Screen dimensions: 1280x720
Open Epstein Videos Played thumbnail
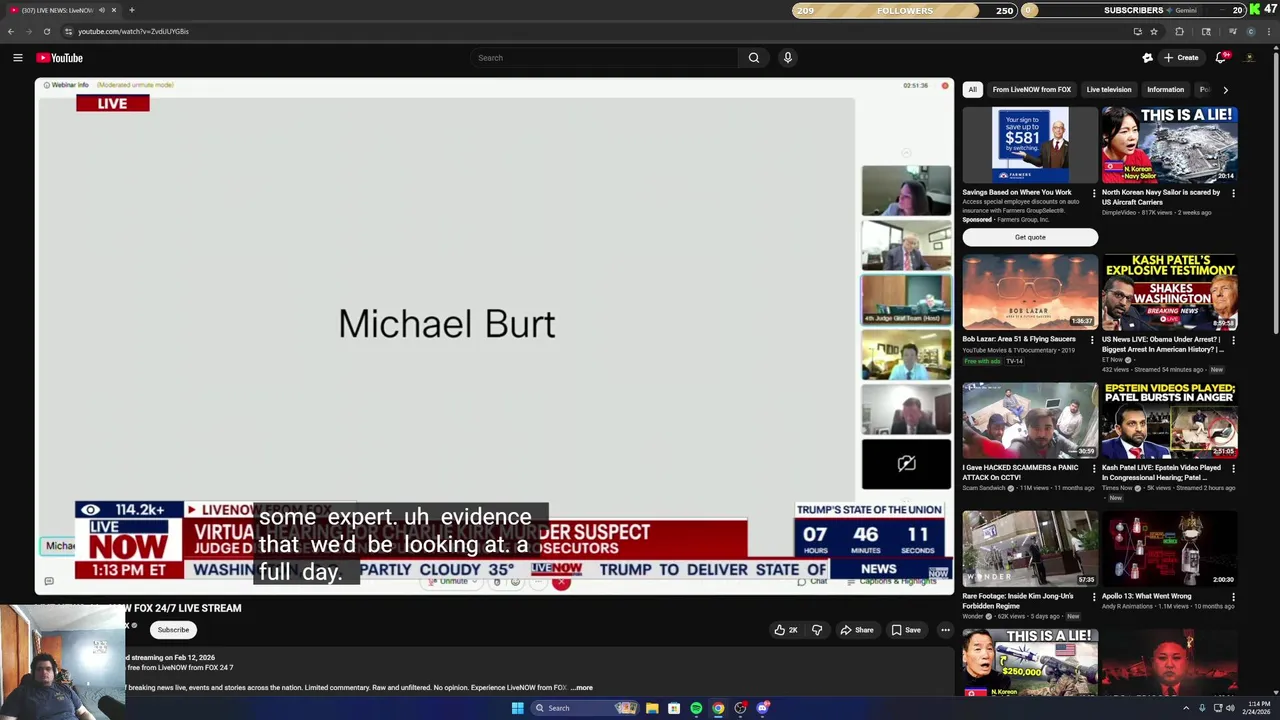tap(1170, 420)
